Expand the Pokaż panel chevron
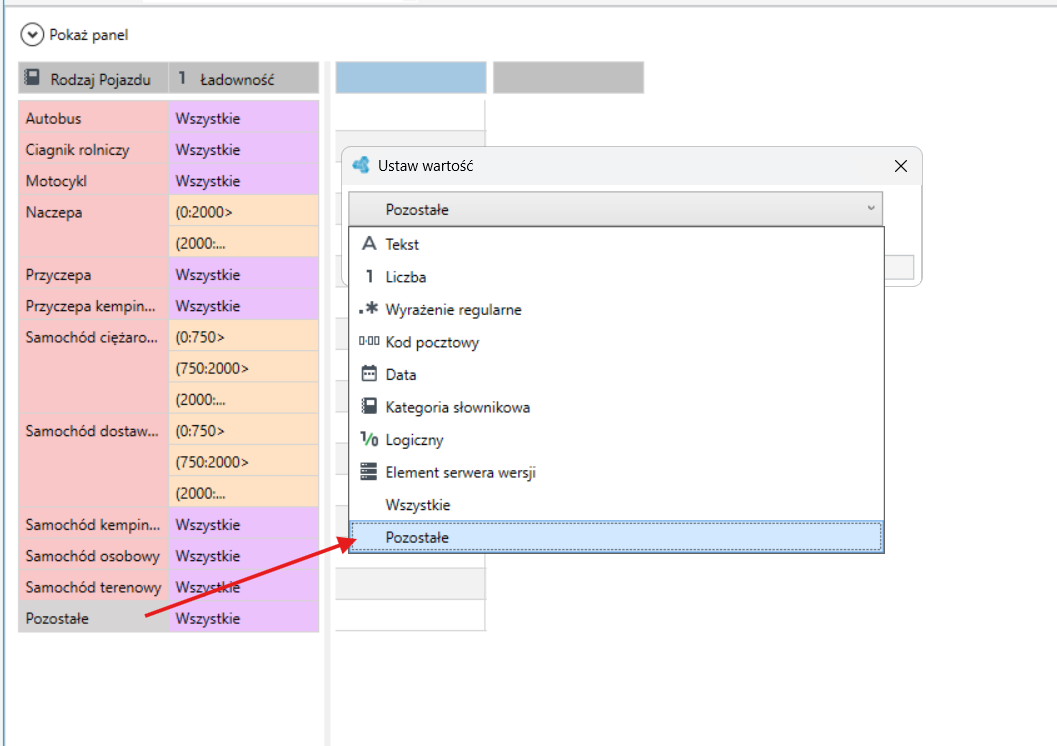This screenshot has height=746, width=1057. (x=32, y=34)
